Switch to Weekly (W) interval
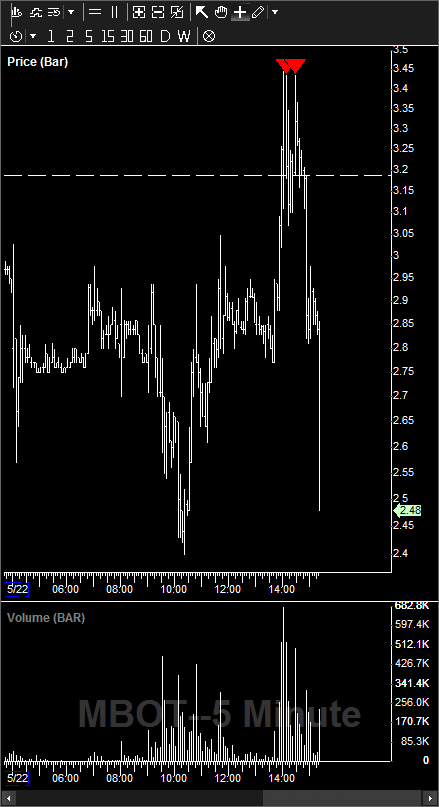Screen dimensions: 439x807 pyautogui.click(x=184, y=36)
